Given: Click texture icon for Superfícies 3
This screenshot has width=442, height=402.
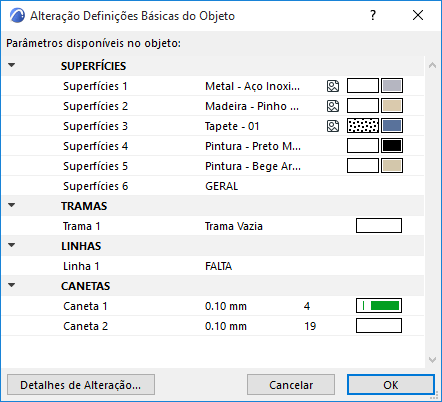Looking at the screenshot, I should point(333,126).
